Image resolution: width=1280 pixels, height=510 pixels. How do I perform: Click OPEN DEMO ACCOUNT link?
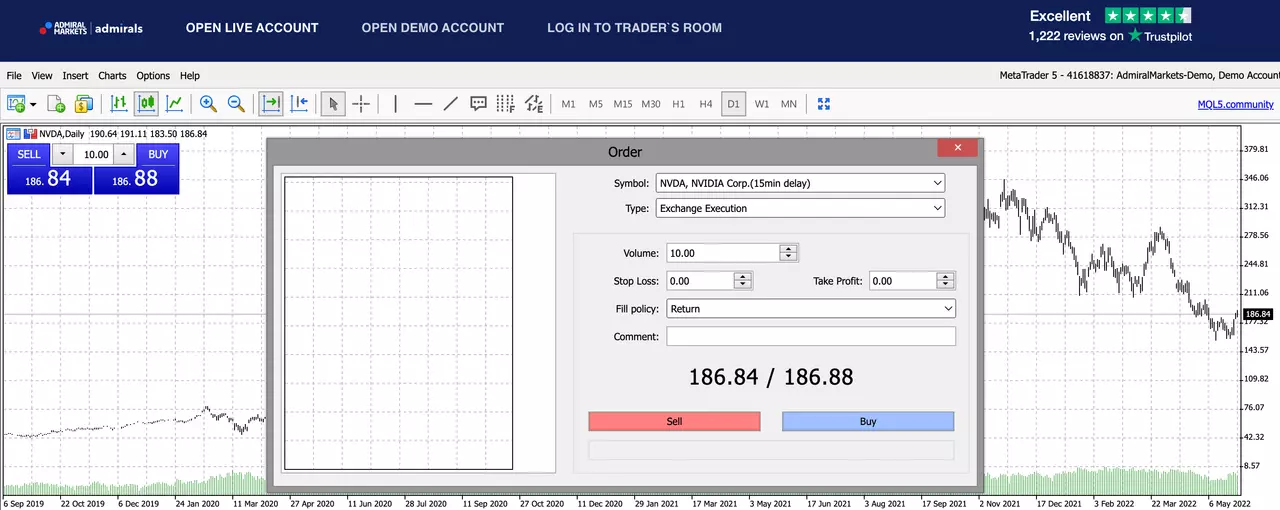pyautogui.click(x=433, y=28)
